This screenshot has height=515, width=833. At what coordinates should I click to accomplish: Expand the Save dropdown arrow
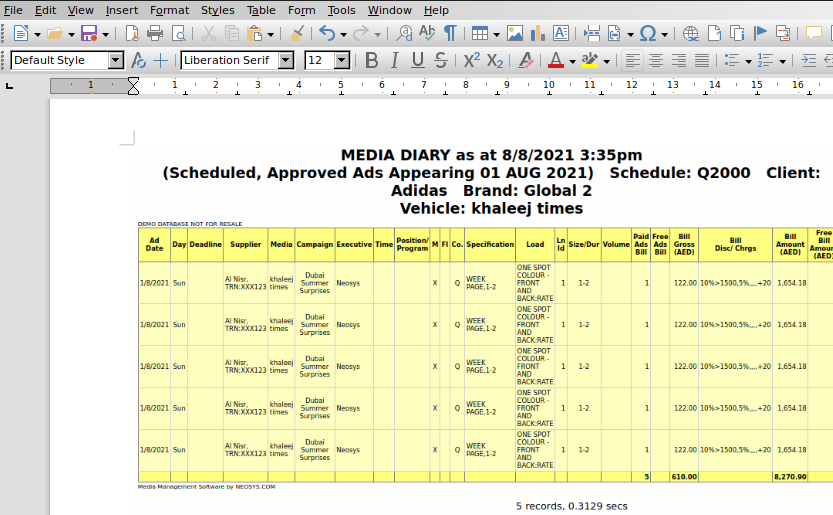click(x=105, y=35)
